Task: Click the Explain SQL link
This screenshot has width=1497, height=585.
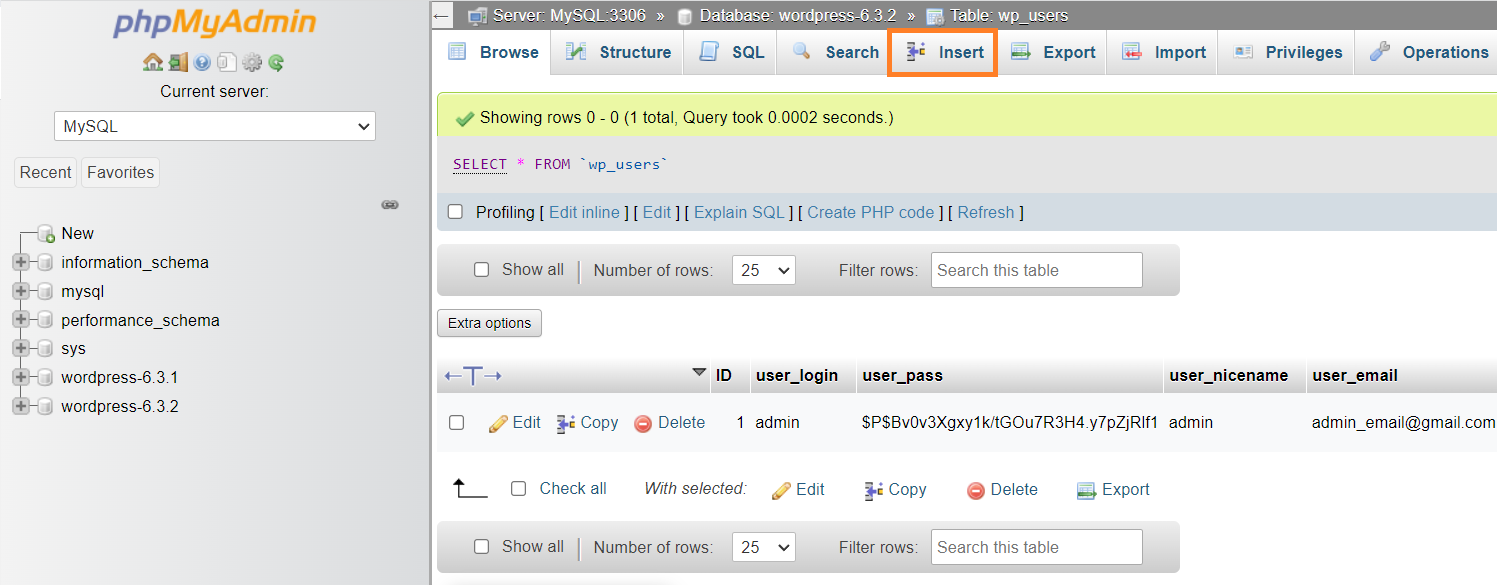Action: tap(739, 212)
